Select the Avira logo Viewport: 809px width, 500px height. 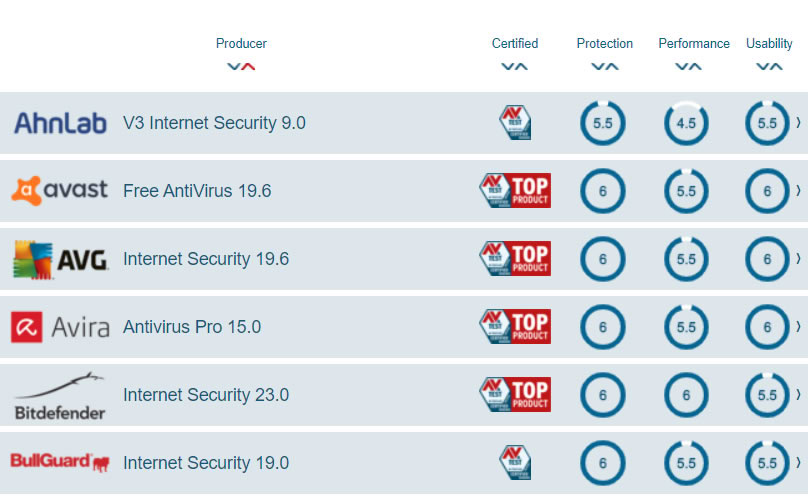click(x=60, y=327)
